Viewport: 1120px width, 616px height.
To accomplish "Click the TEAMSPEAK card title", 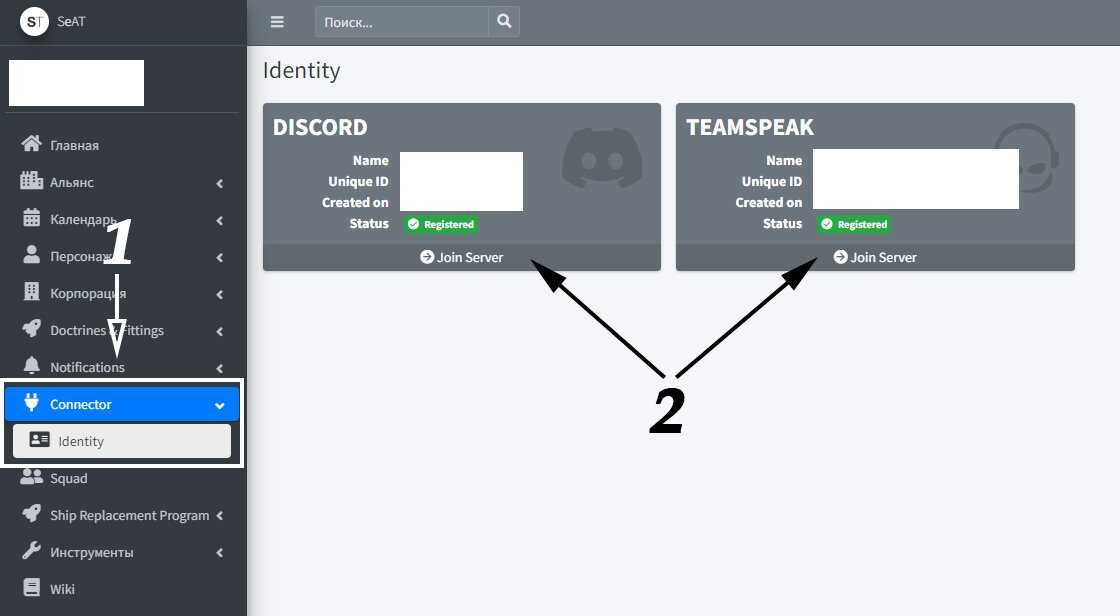I will (x=750, y=127).
